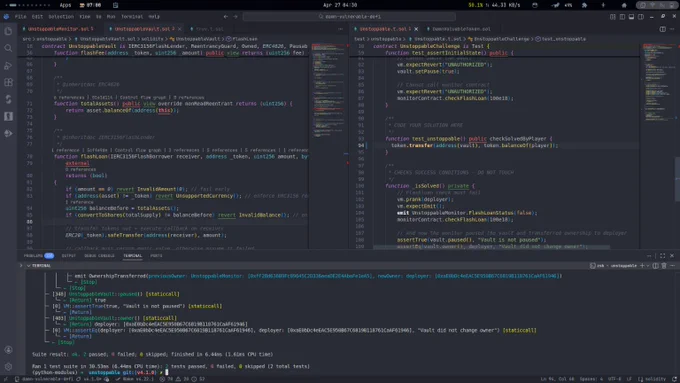Image resolution: width=680 pixels, height=383 pixels.
Task: Click the Apps launcher in top bar
Action: [x=65, y=5]
